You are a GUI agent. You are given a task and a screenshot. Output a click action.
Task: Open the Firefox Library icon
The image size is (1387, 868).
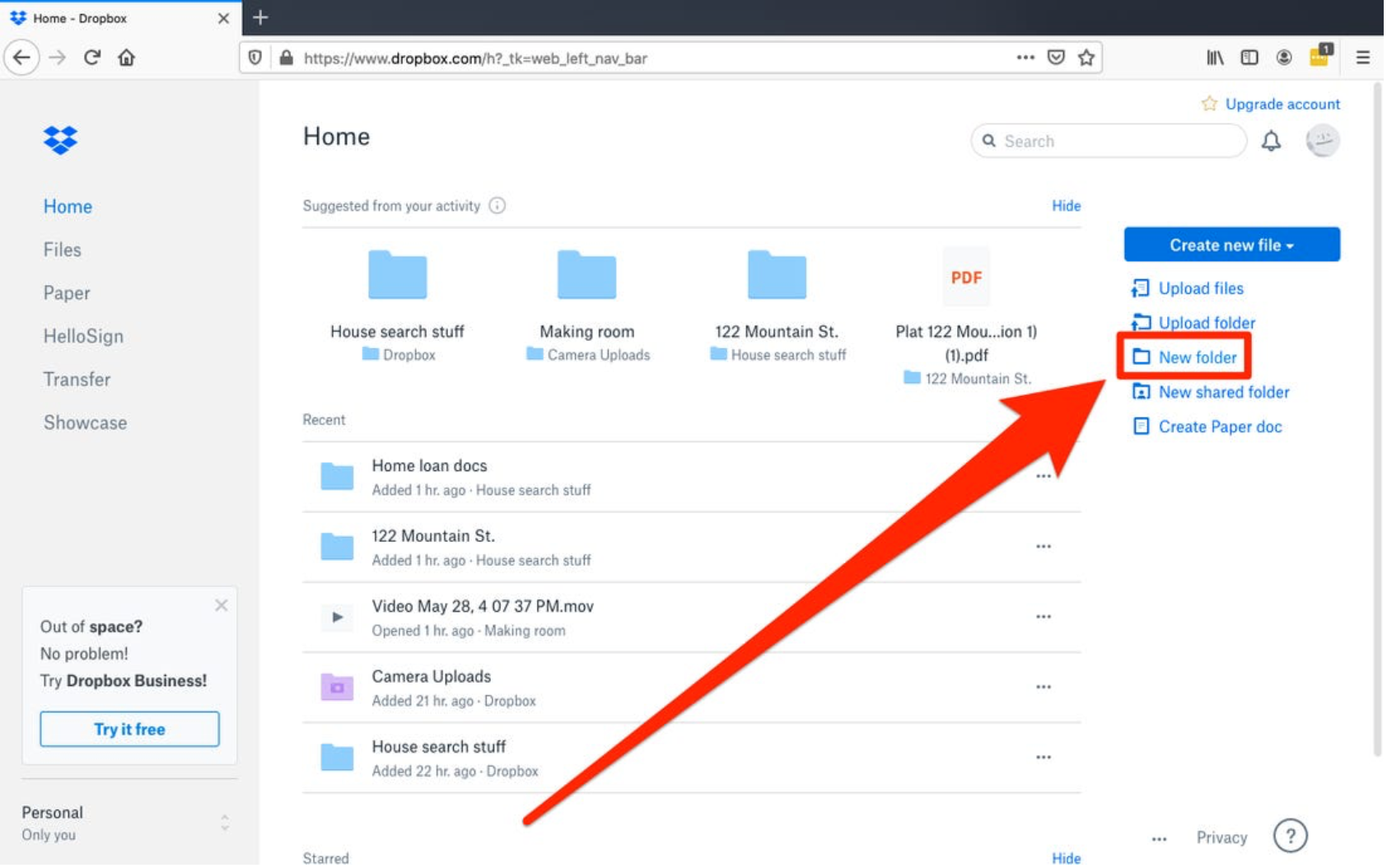[1215, 58]
